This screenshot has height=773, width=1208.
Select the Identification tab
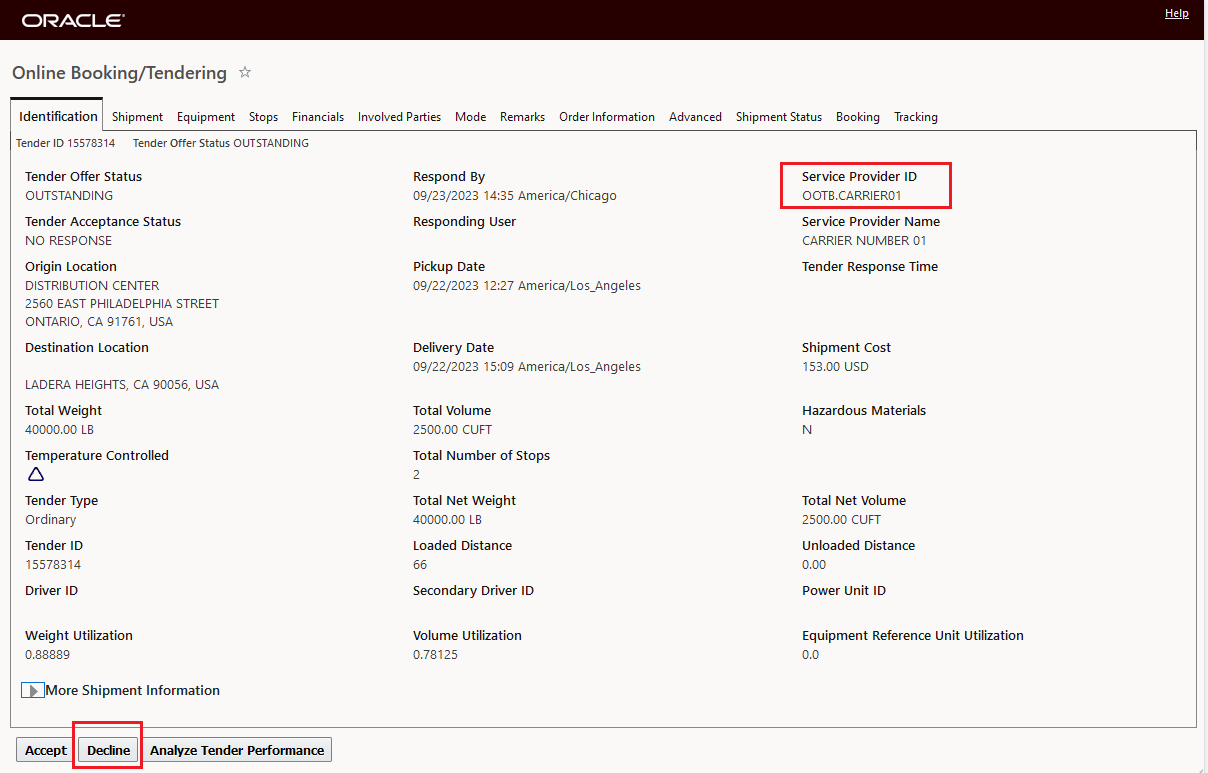point(58,116)
